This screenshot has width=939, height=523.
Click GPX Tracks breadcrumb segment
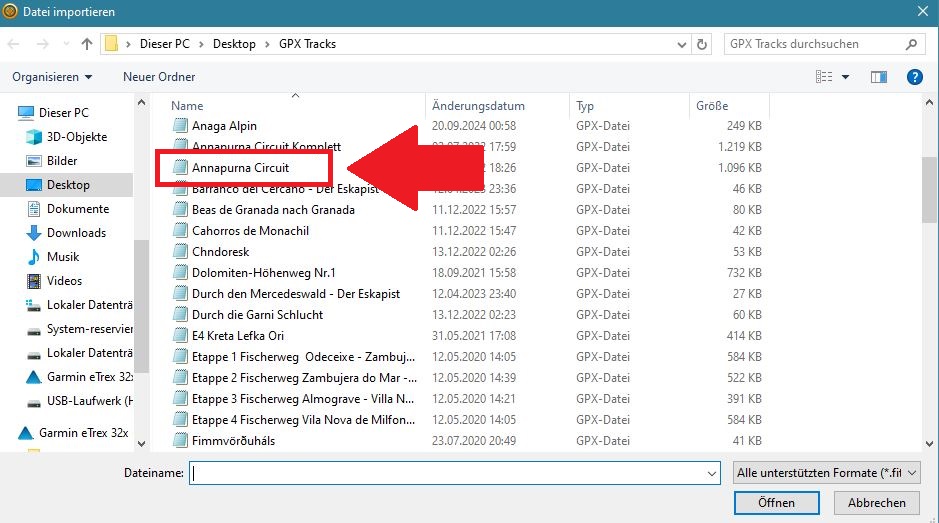tap(307, 44)
